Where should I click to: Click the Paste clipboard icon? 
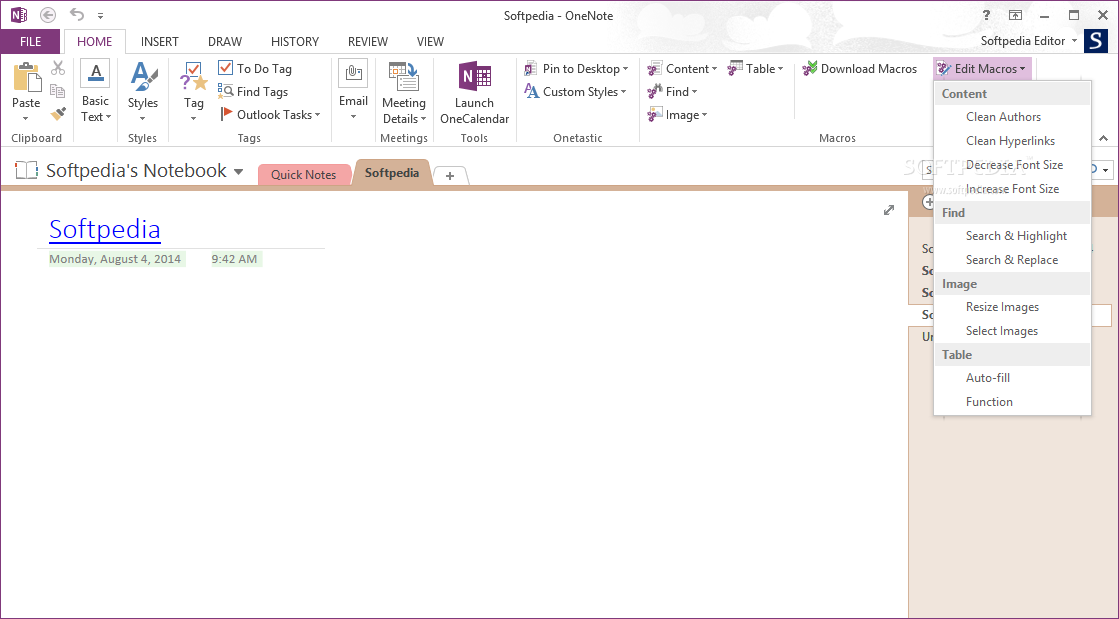26,76
